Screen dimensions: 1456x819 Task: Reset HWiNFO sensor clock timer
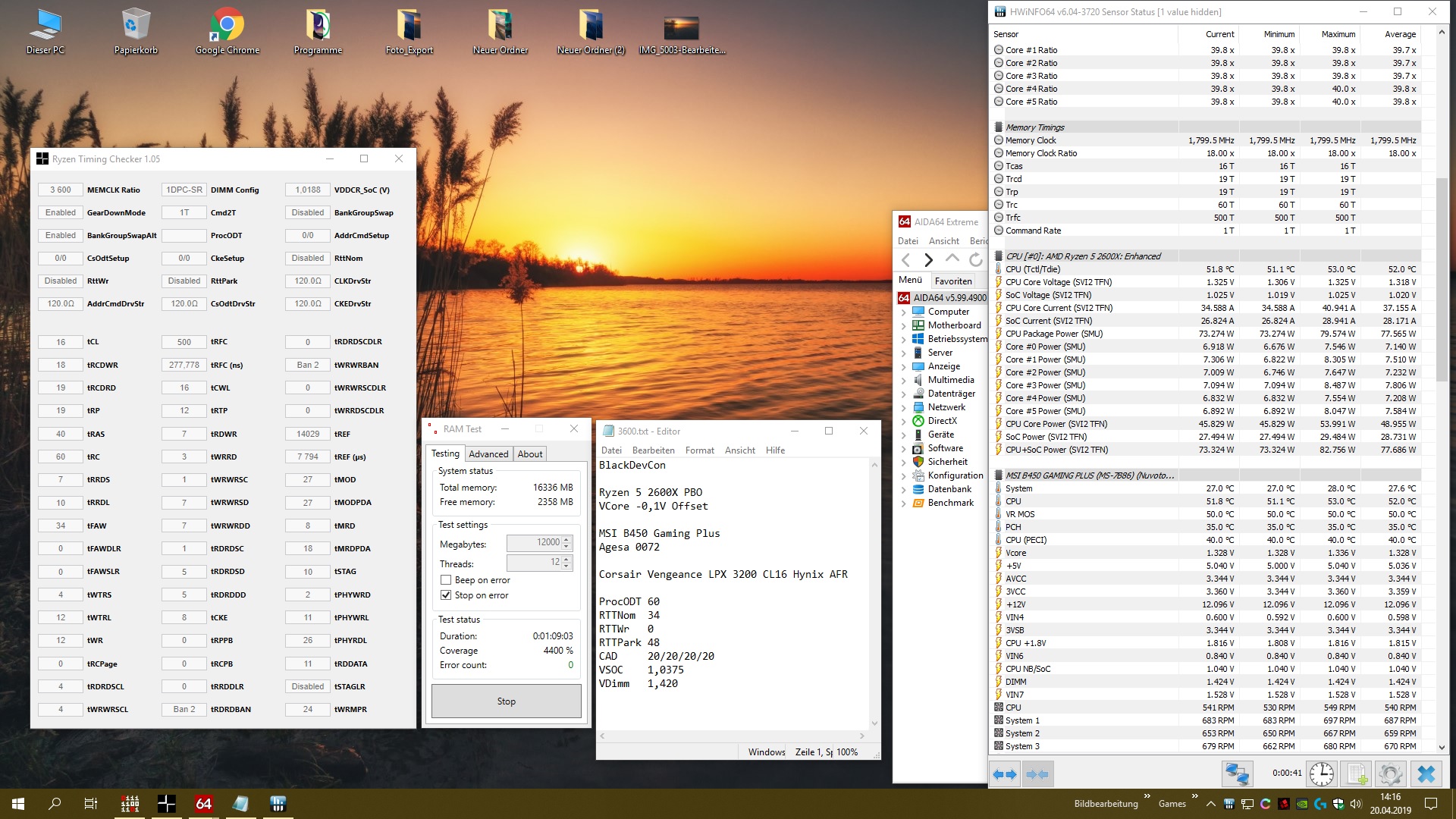pos(1322,774)
